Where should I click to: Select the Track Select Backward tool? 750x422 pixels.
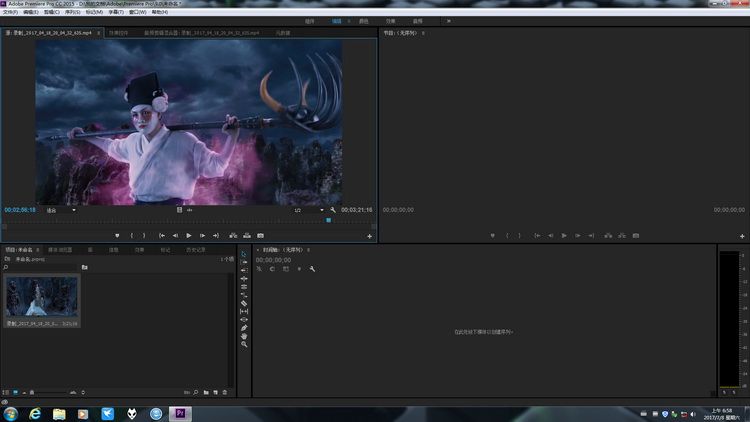[244, 270]
